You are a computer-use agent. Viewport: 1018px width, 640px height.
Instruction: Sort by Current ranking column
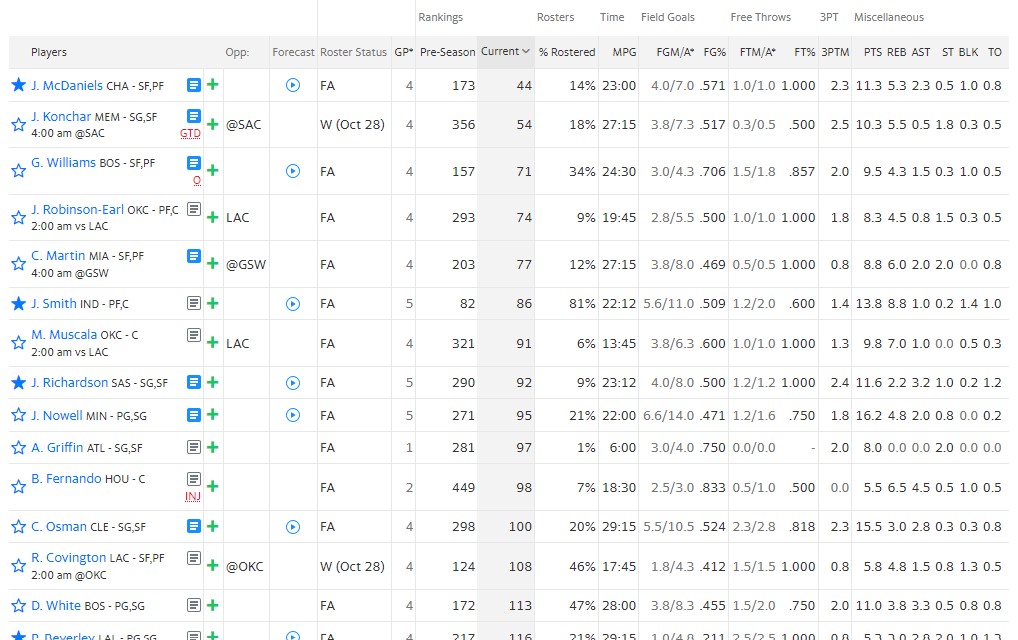click(x=504, y=52)
